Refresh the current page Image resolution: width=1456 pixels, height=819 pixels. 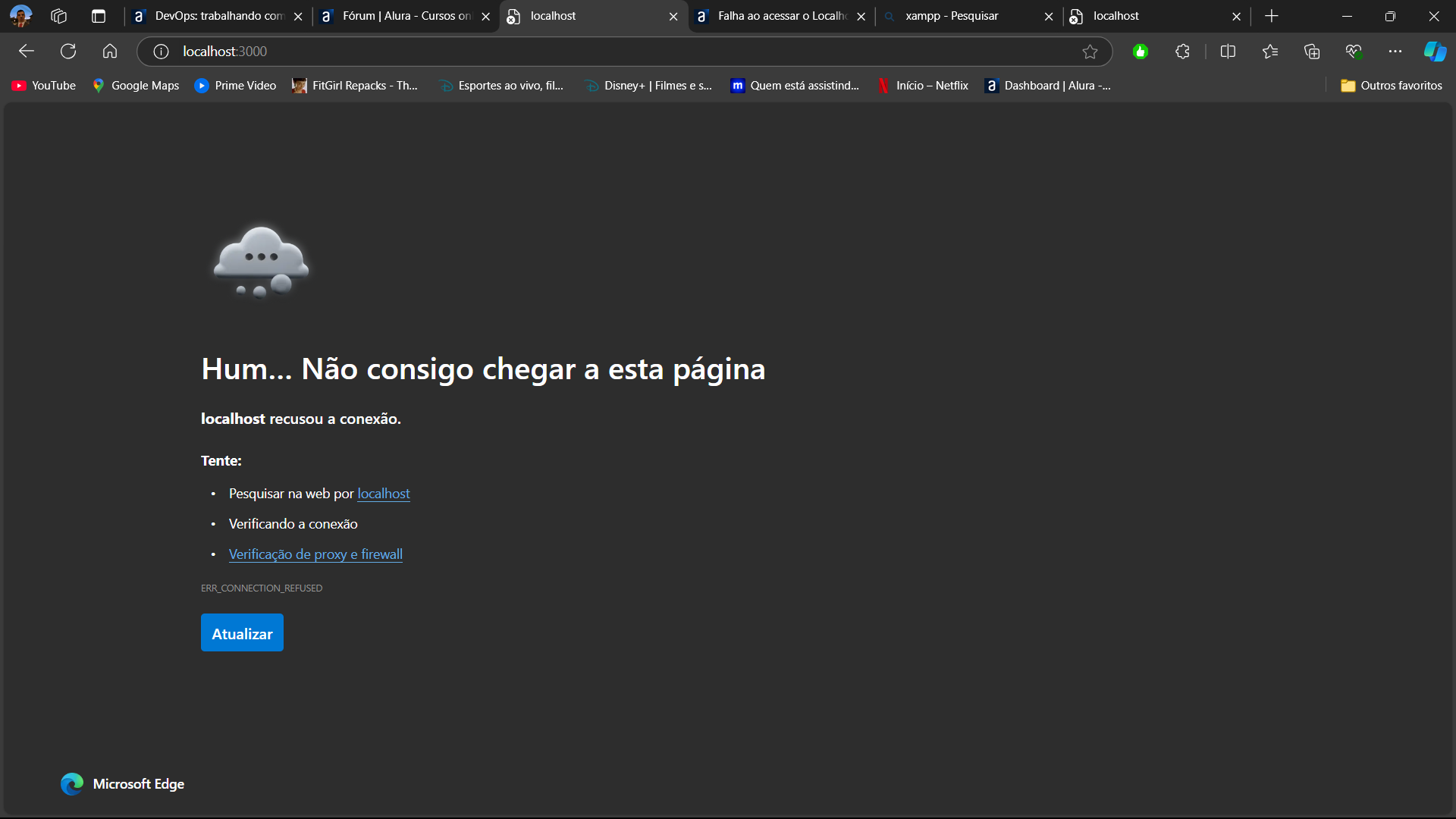(67, 51)
